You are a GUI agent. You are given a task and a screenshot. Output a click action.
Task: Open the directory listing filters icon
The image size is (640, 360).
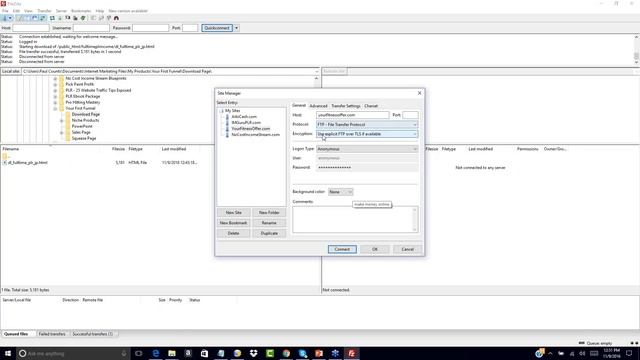93,18
